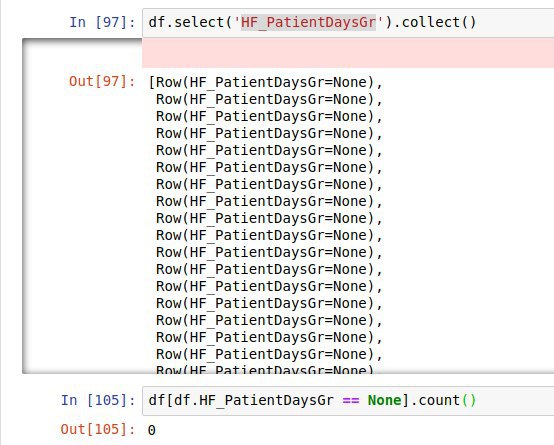Image resolution: width=554 pixels, height=445 pixels.
Task: Click the .collect() call in cell 97
Action: 435,22
